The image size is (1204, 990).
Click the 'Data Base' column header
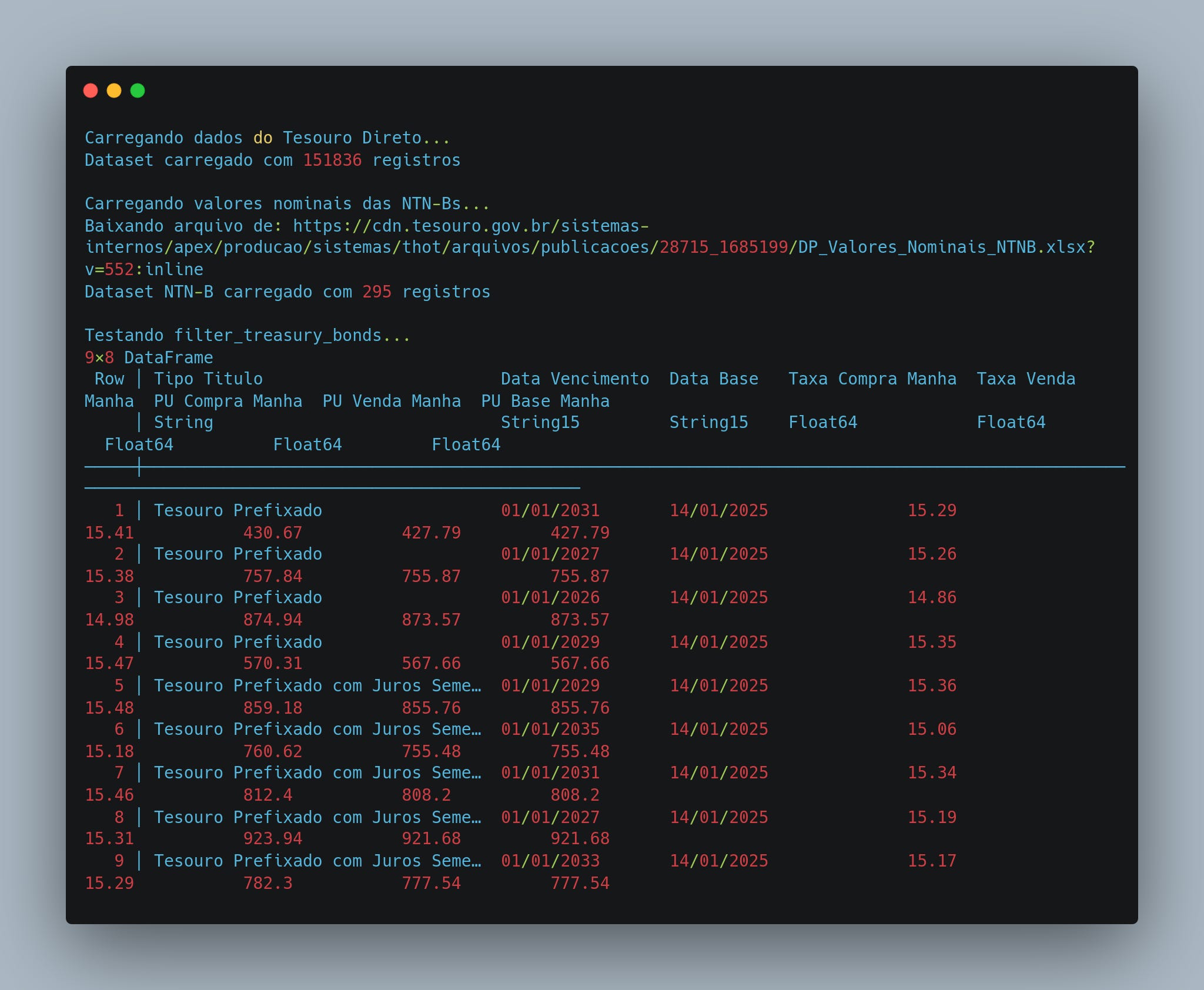713,379
